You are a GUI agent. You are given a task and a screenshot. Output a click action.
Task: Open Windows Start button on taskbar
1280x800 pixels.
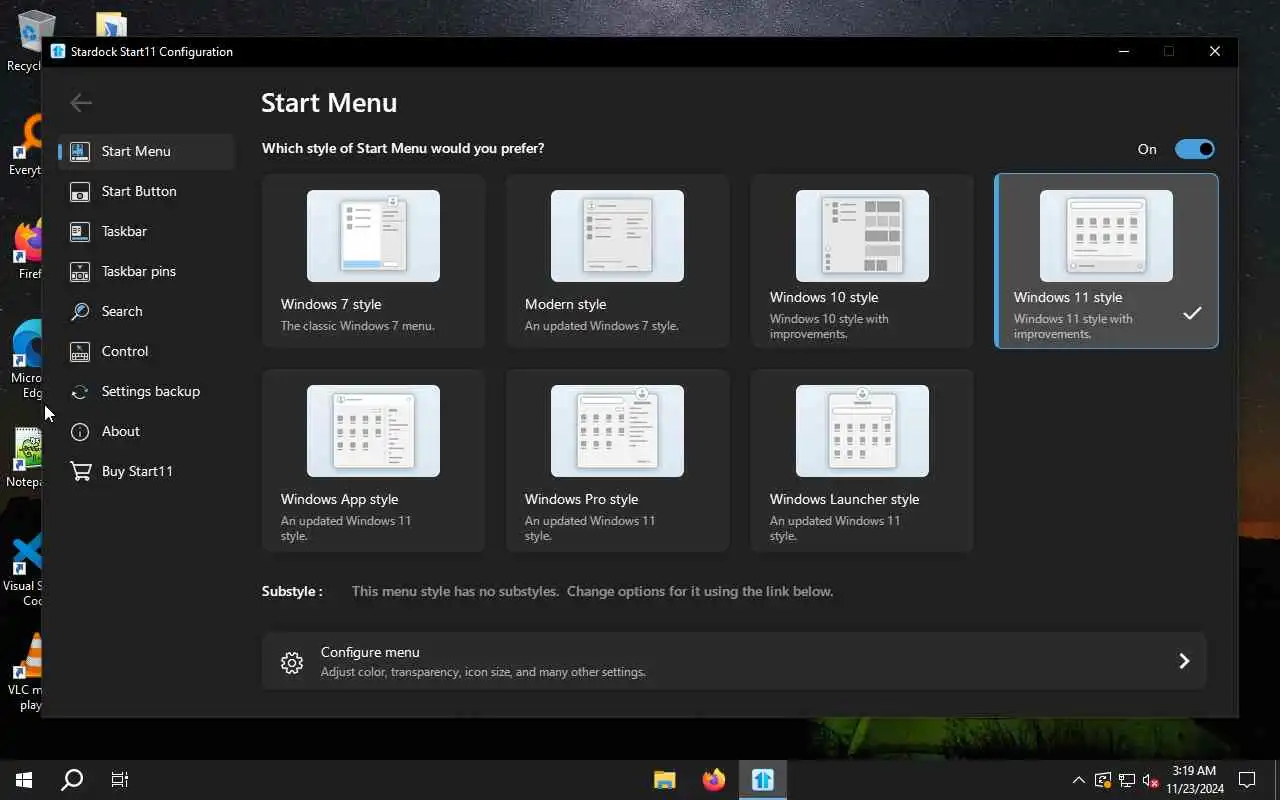(24, 780)
